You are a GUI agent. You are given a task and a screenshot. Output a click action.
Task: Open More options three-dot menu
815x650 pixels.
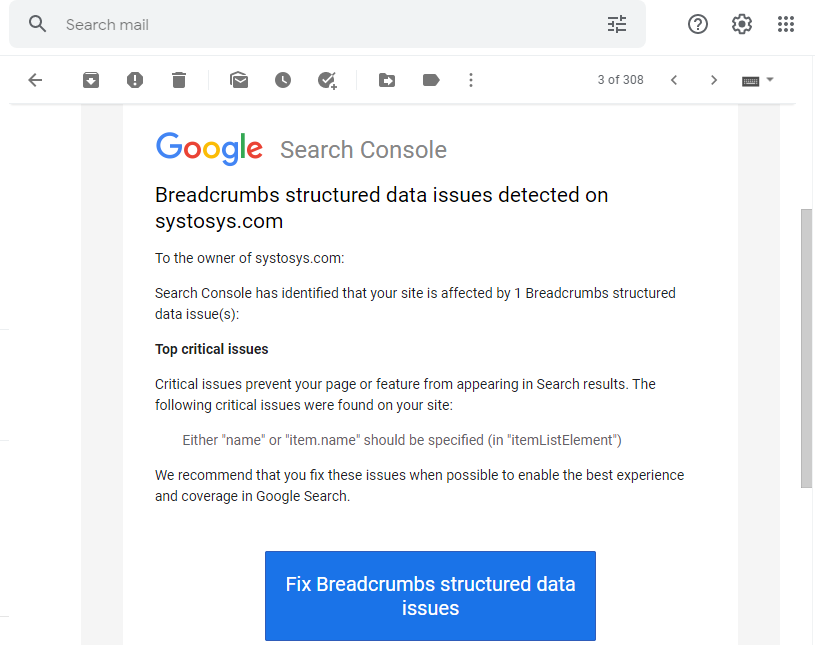[x=471, y=80]
